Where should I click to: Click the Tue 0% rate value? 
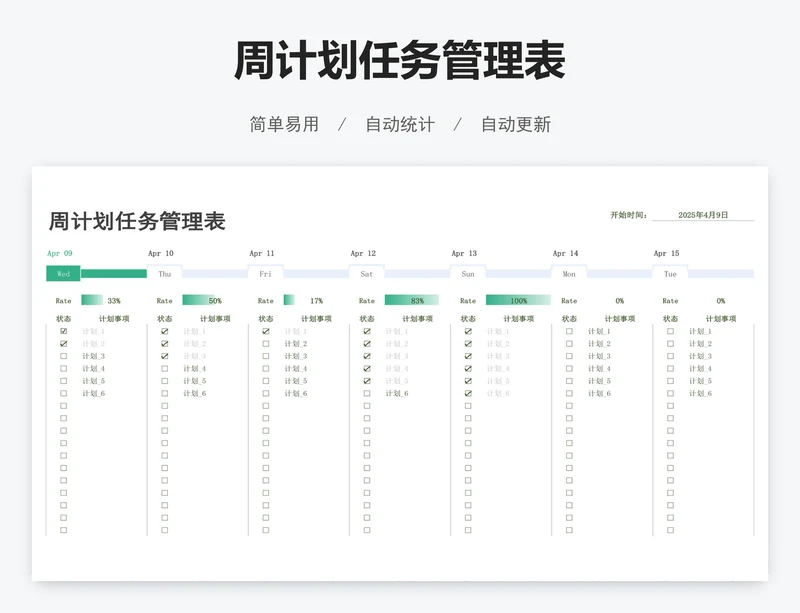coord(720,301)
